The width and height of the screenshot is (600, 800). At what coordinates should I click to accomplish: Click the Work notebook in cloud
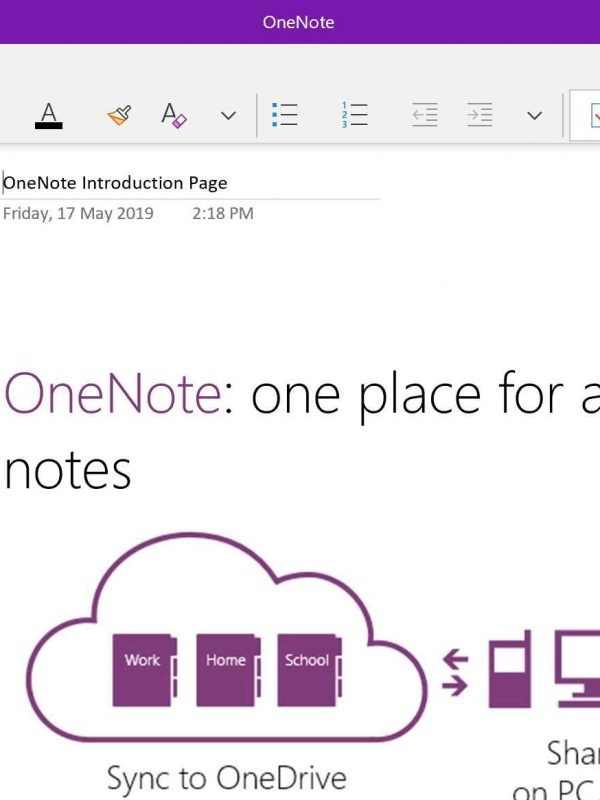(144, 670)
